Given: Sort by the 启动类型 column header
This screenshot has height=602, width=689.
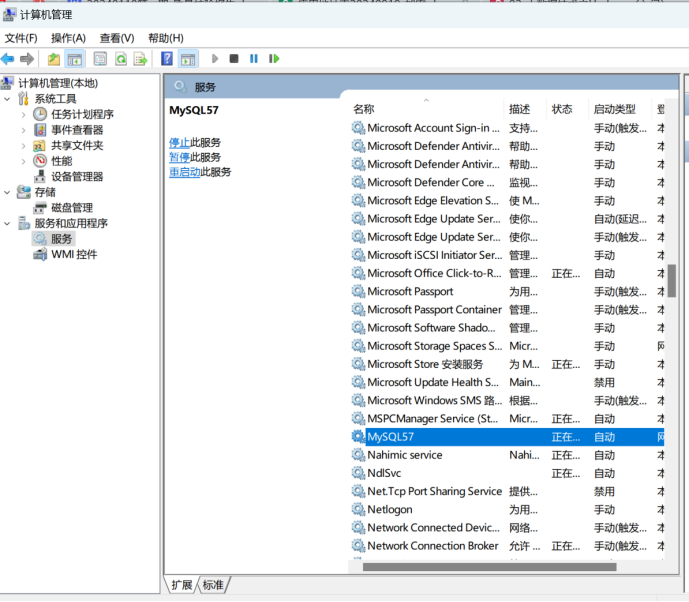Looking at the screenshot, I should click(614, 109).
